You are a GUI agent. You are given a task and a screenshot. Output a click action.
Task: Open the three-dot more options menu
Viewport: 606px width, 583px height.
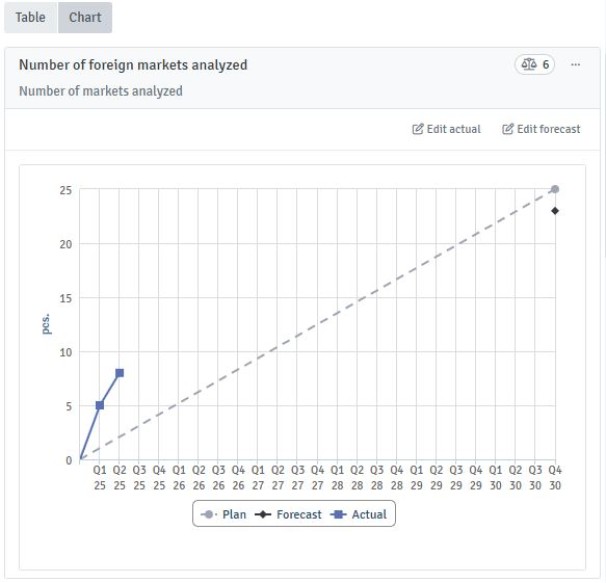[x=575, y=64]
